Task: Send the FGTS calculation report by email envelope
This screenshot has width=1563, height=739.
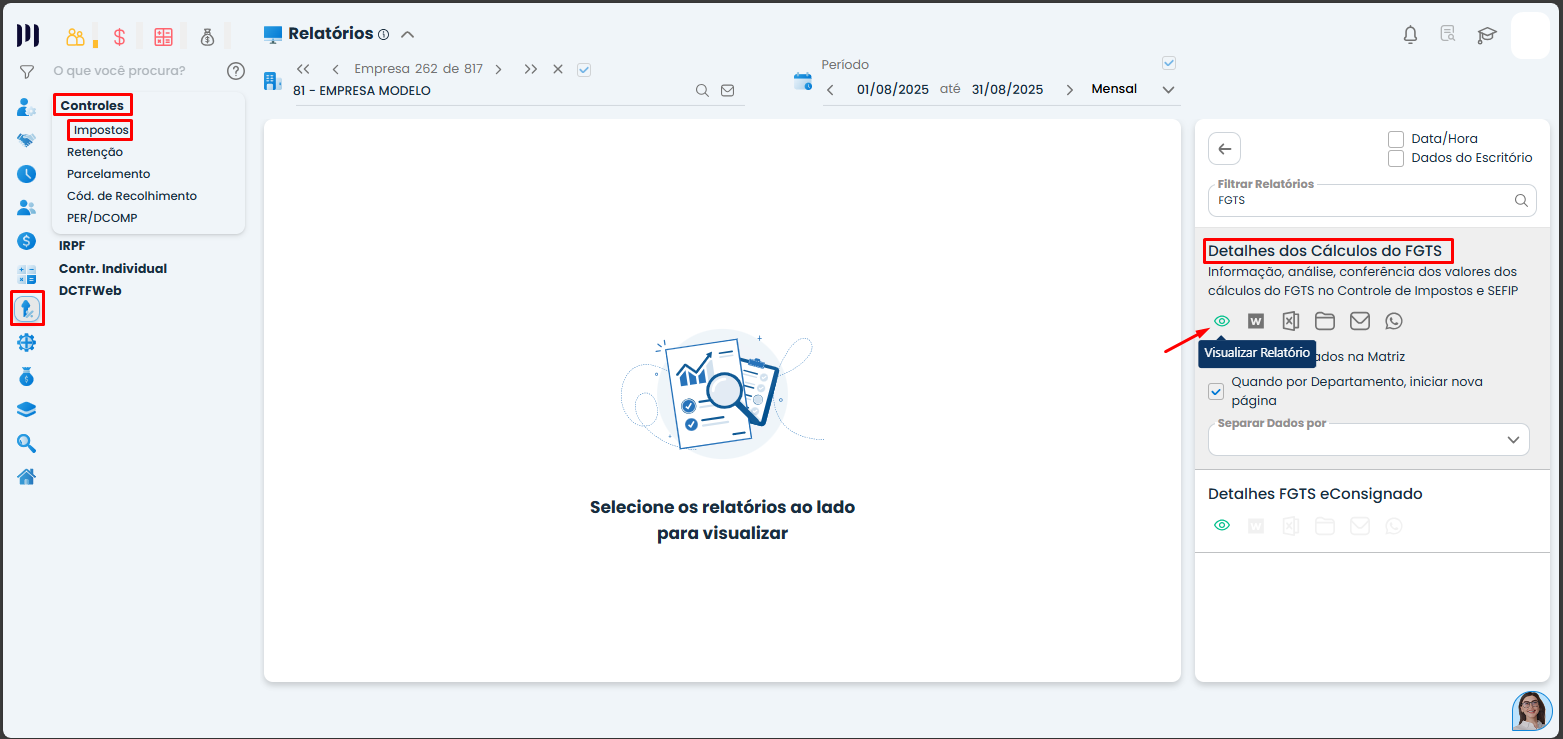Action: tap(1359, 321)
